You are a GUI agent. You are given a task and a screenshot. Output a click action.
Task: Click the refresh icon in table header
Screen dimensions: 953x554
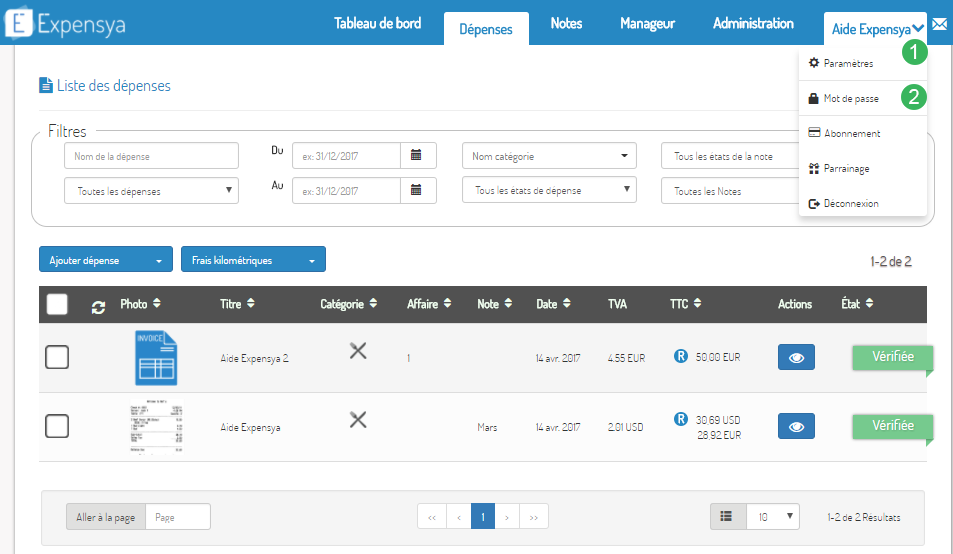click(x=98, y=307)
